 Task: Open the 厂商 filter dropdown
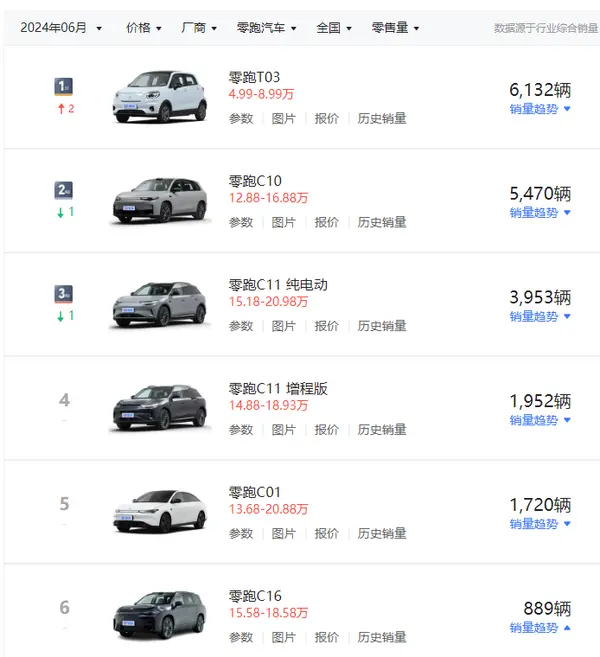point(199,28)
